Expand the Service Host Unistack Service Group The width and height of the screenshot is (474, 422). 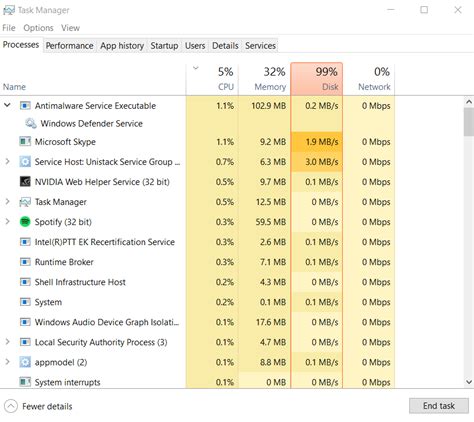7,162
